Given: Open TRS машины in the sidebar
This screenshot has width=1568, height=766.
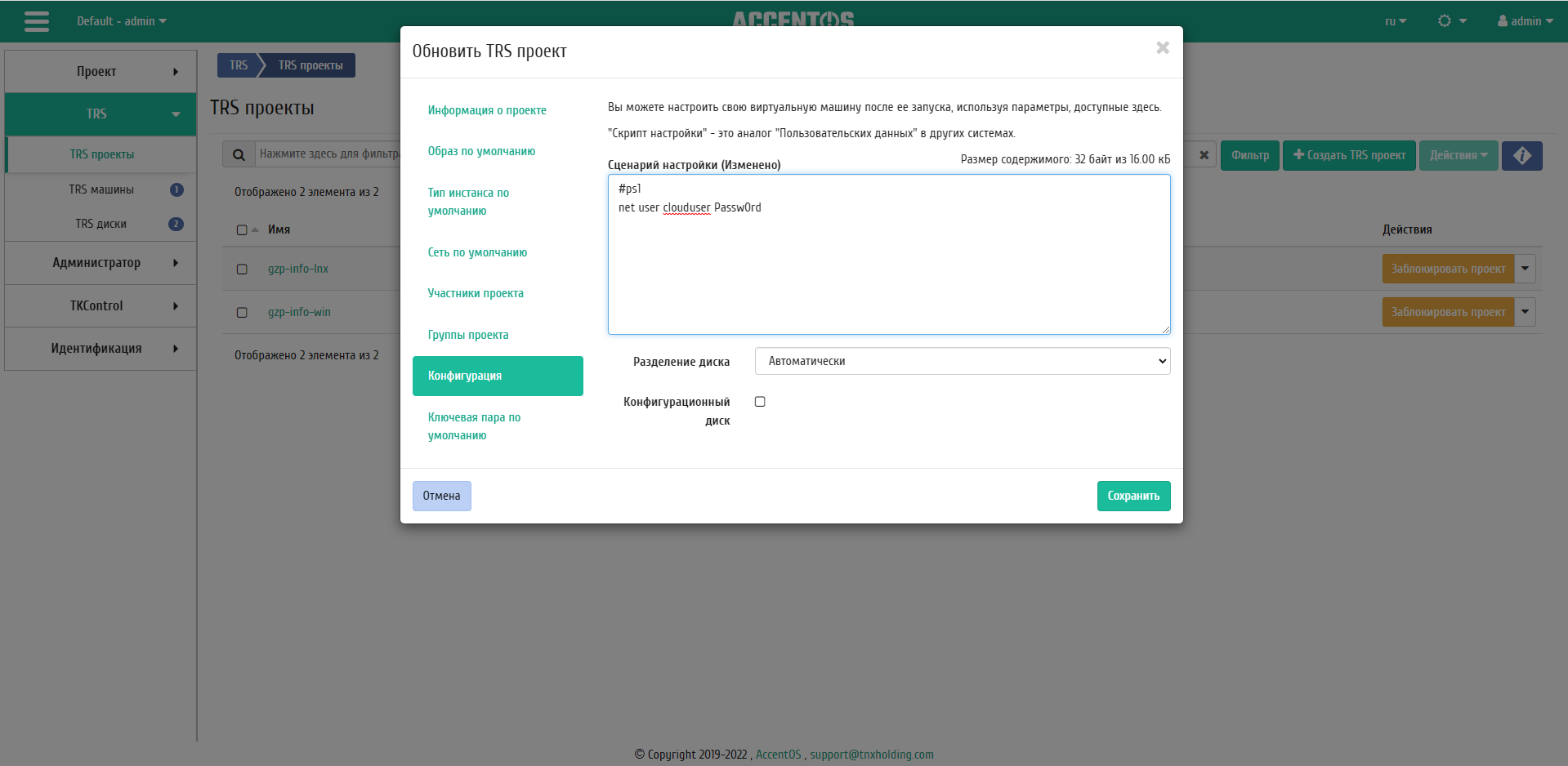Looking at the screenshot, I should coord(101,189).
